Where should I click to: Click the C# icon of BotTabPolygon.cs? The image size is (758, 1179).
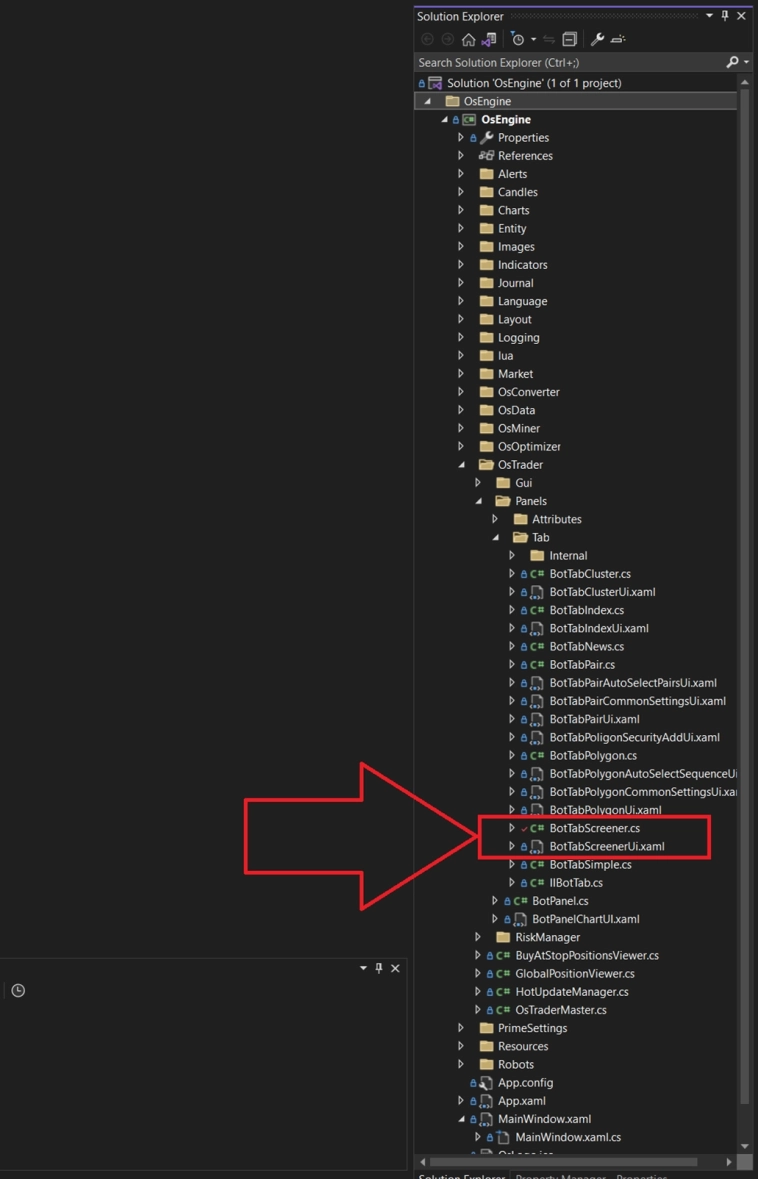click(537, 756)
